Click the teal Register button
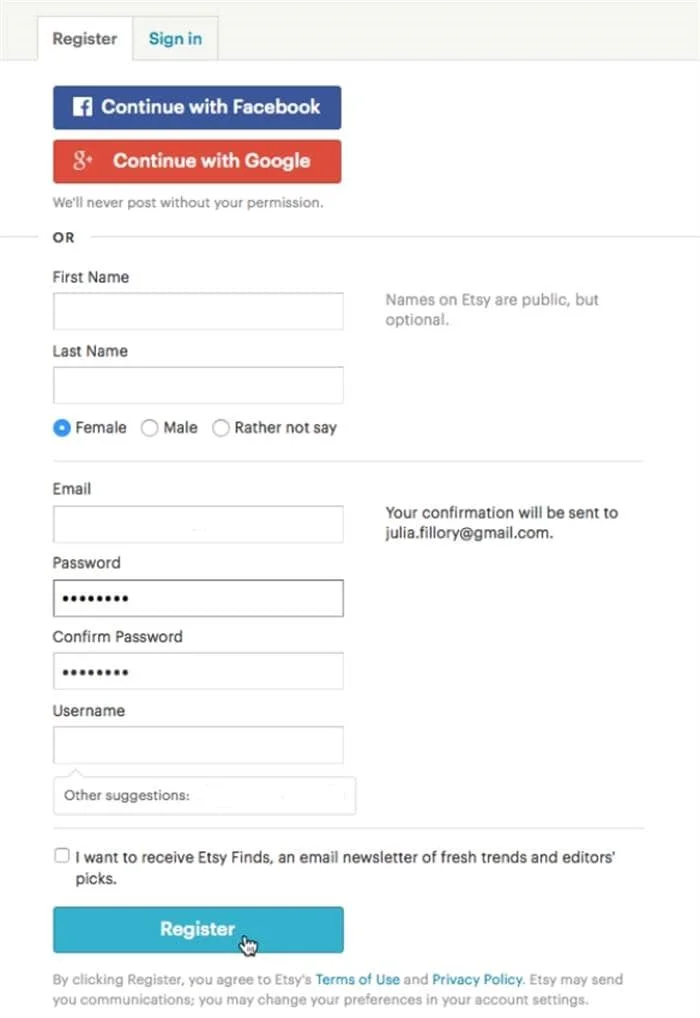 tap(198, 930)
